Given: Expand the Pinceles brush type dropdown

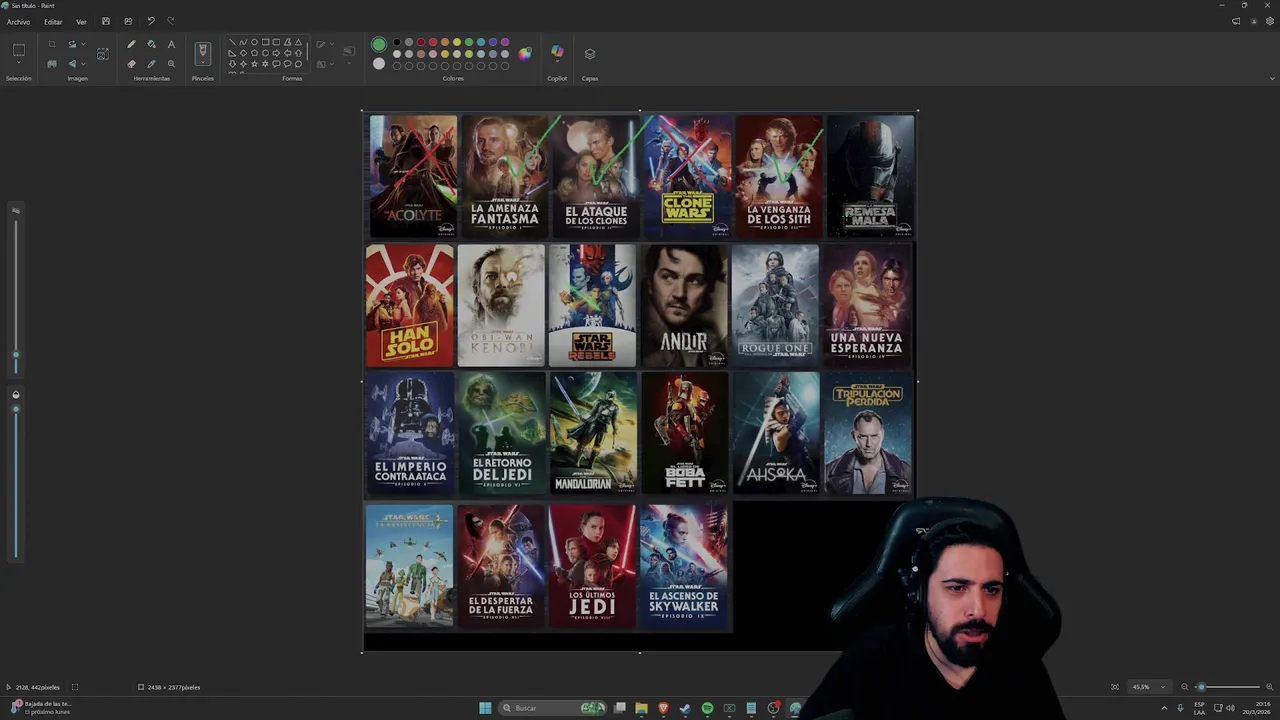Looking at the screenshot, I should click(x=203, y=62).
